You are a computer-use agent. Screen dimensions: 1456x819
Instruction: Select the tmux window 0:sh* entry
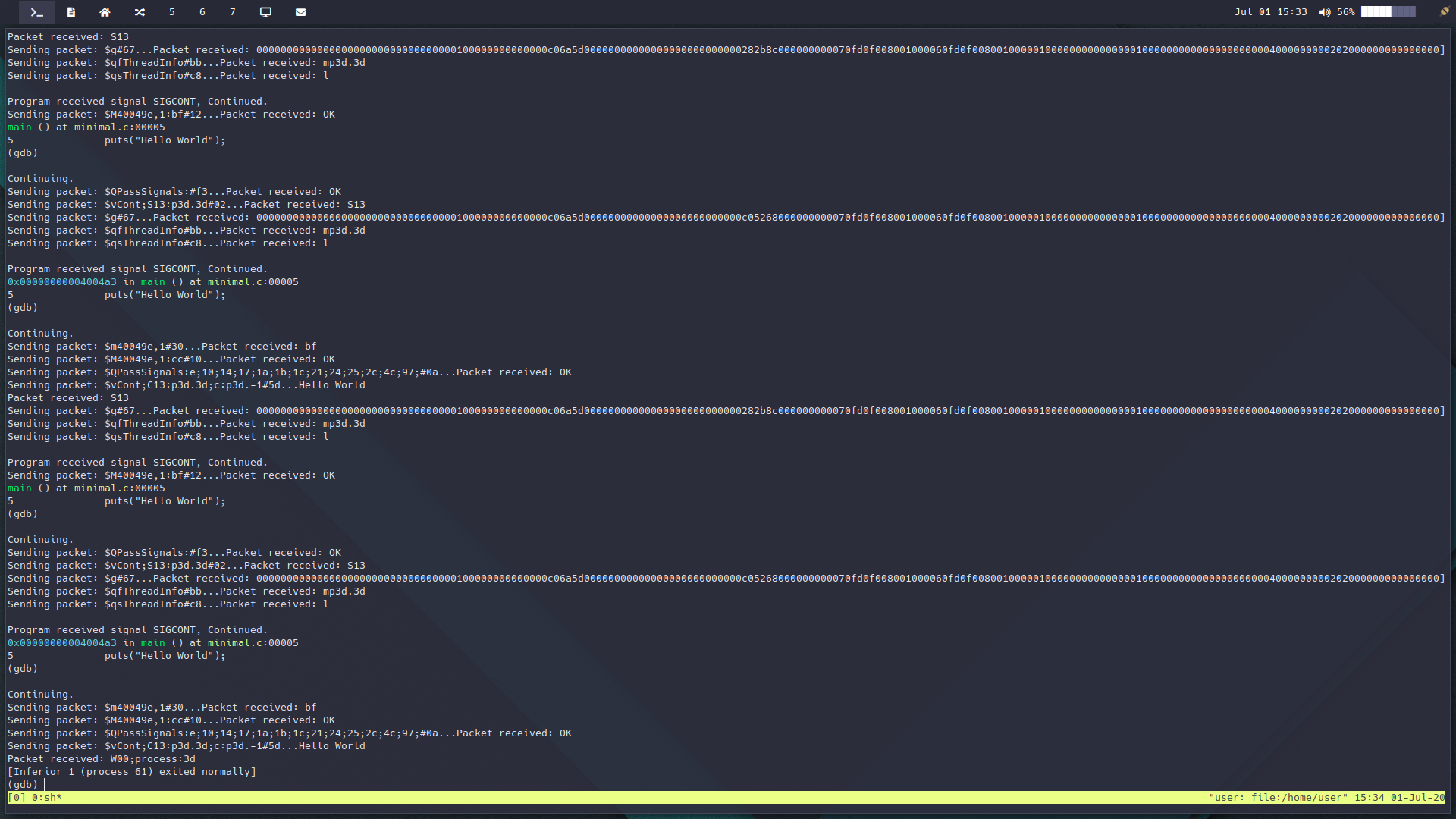47,798
